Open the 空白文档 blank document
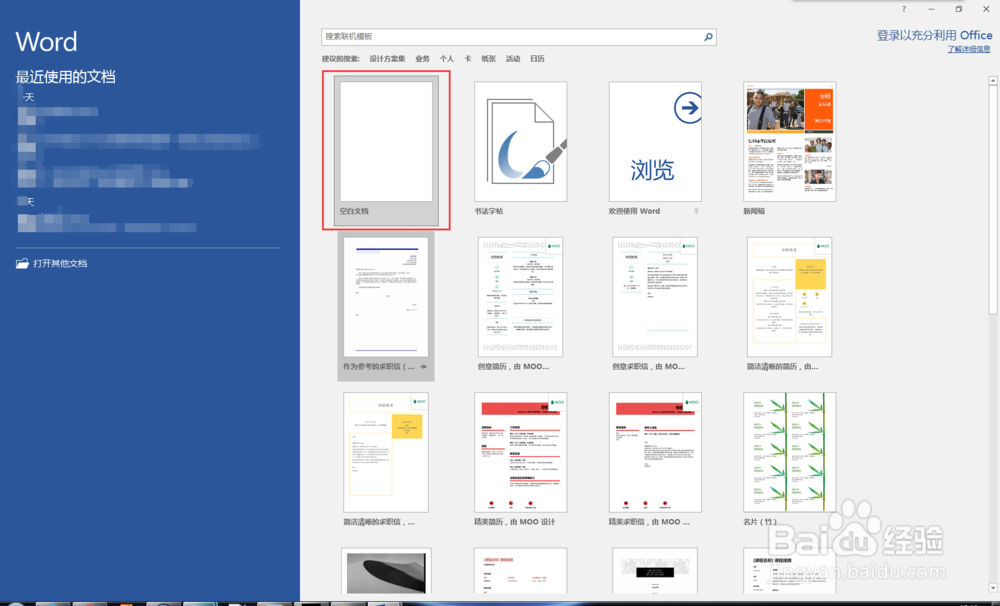1000x606 pixels. (x=386, y=151)
